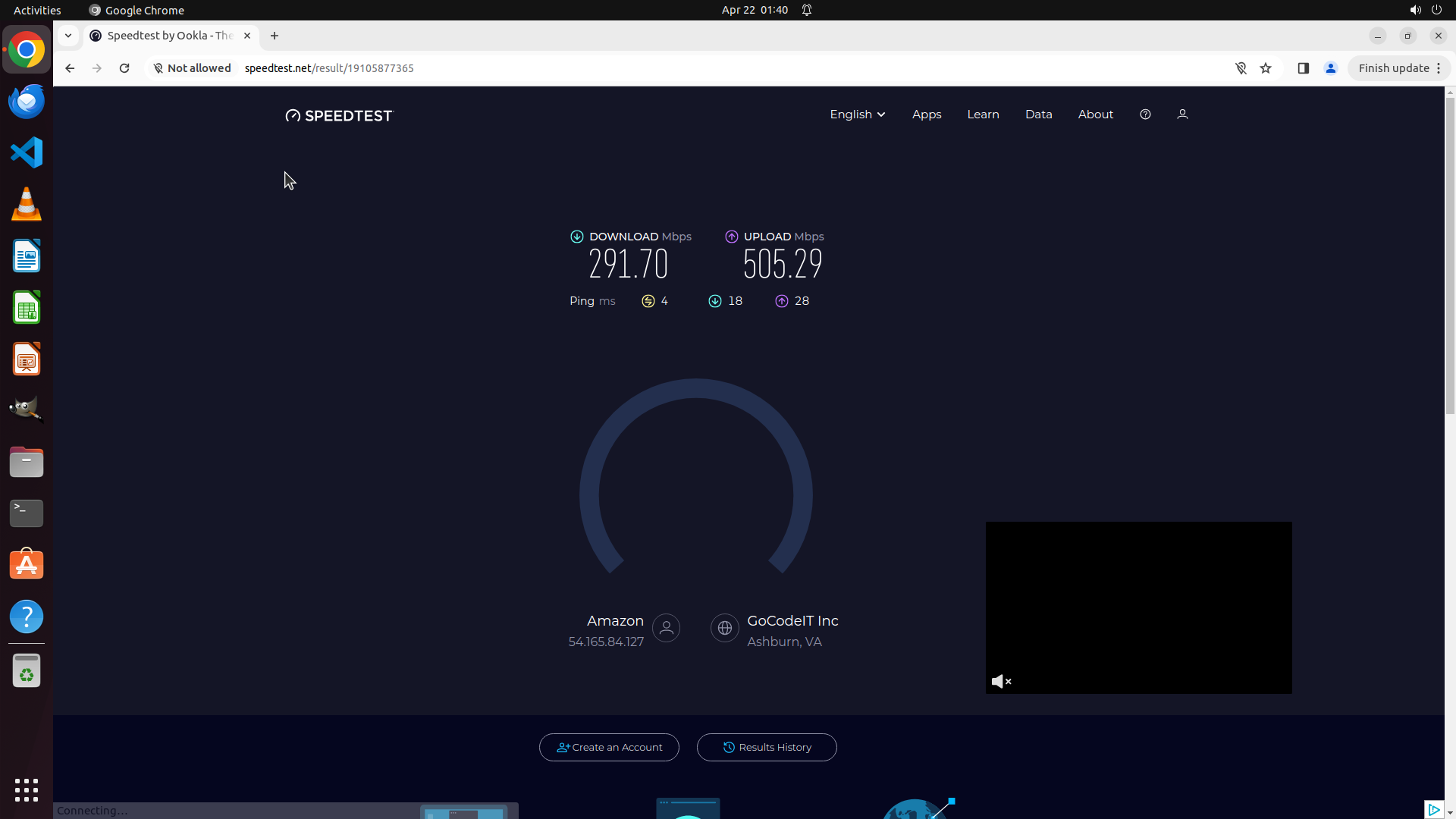This screenshot has height=819, width=1456.
Task: Open the Finish update menu
Action: point(1399,68)
